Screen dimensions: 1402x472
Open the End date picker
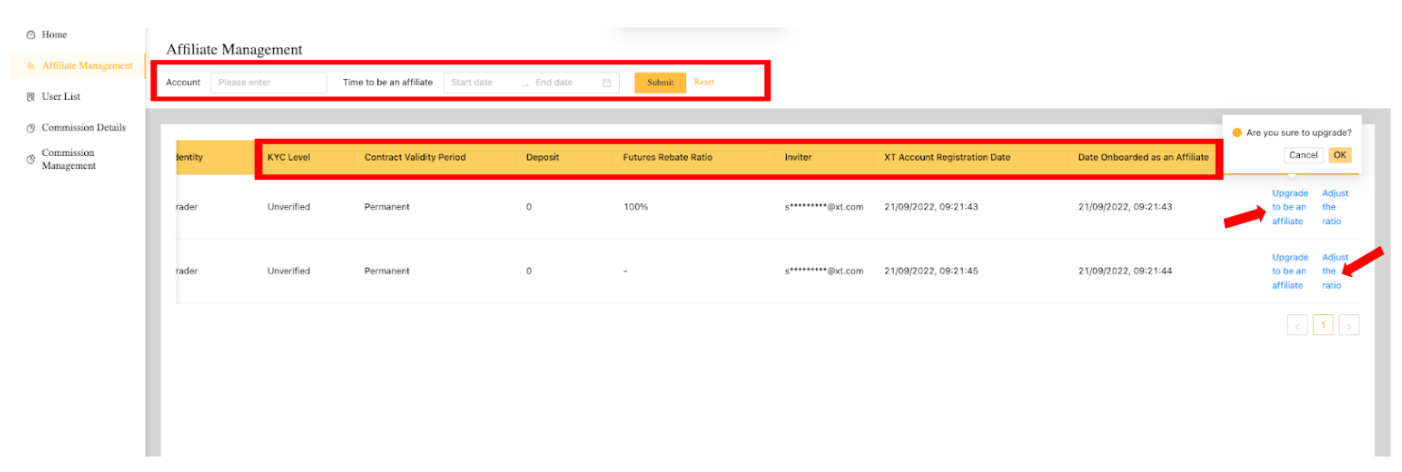(x=564, y=83)
